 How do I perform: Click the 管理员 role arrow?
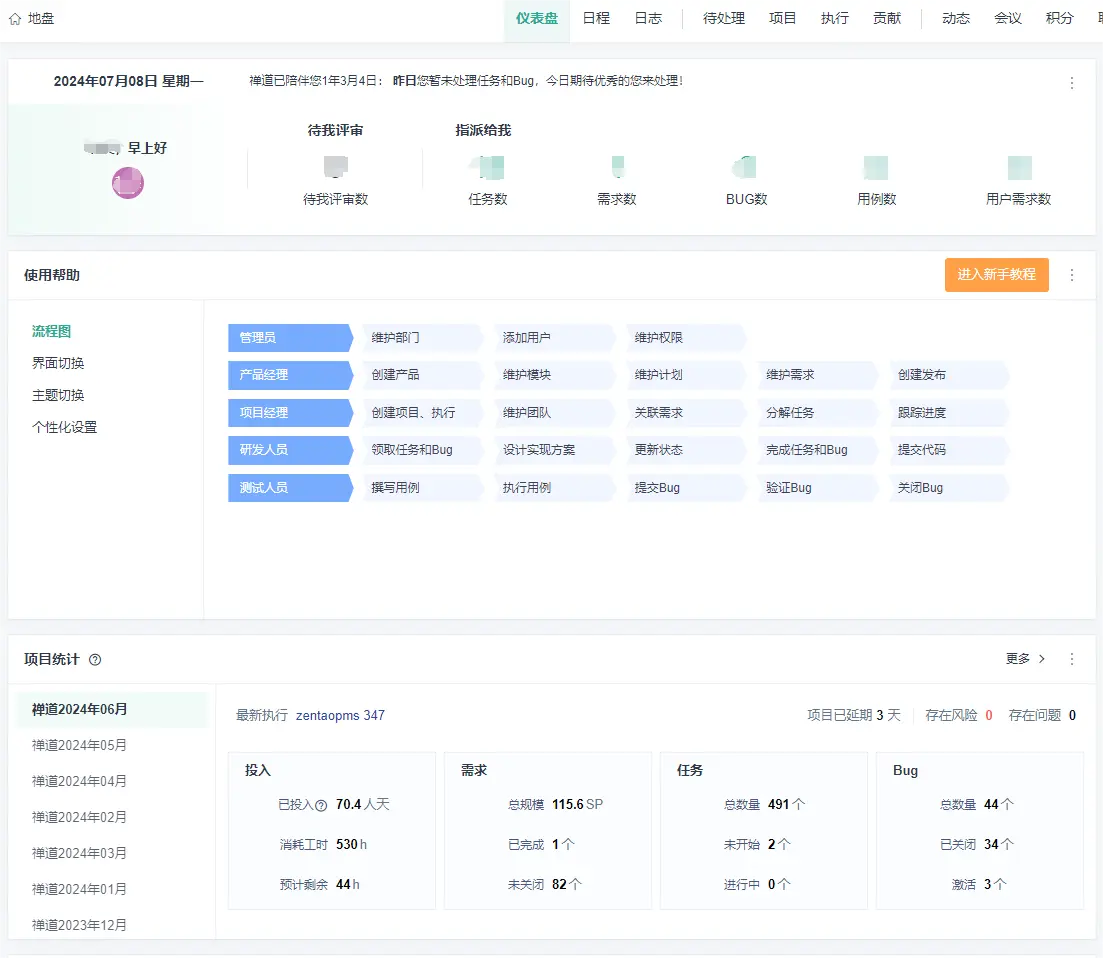point(290,338)
